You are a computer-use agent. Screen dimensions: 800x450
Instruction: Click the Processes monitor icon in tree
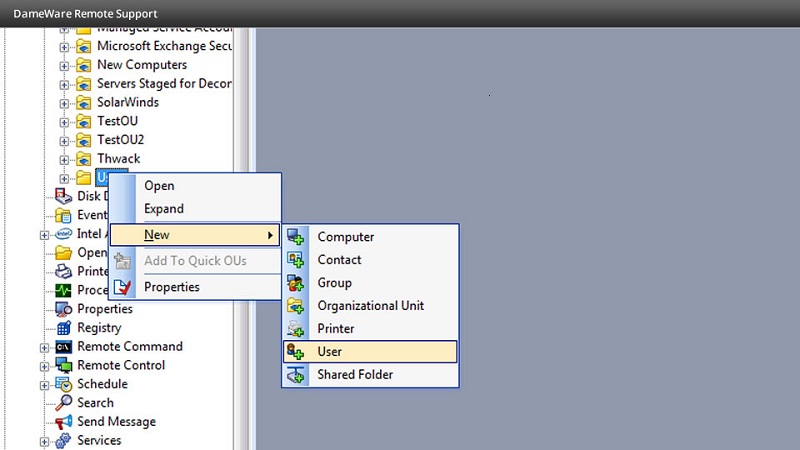[x=64, y=290]
